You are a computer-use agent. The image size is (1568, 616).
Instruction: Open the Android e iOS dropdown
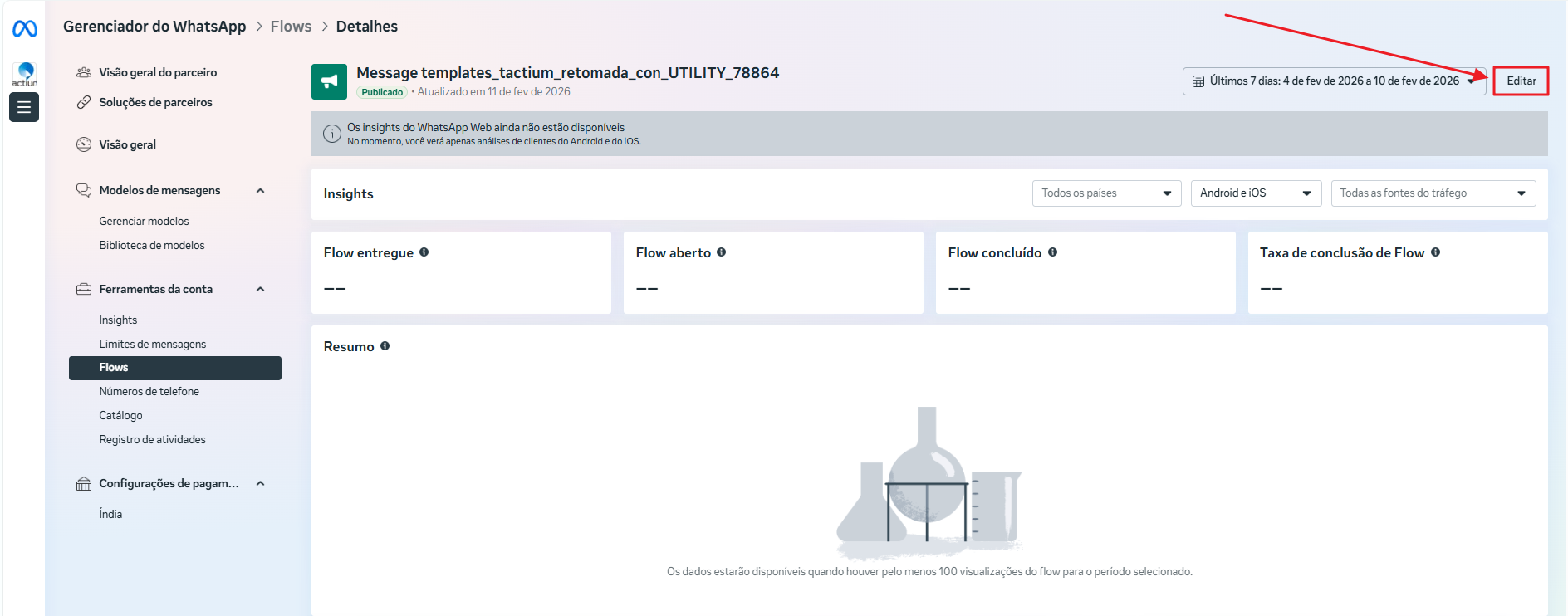pyautogui.click(x=1255, y=193)
